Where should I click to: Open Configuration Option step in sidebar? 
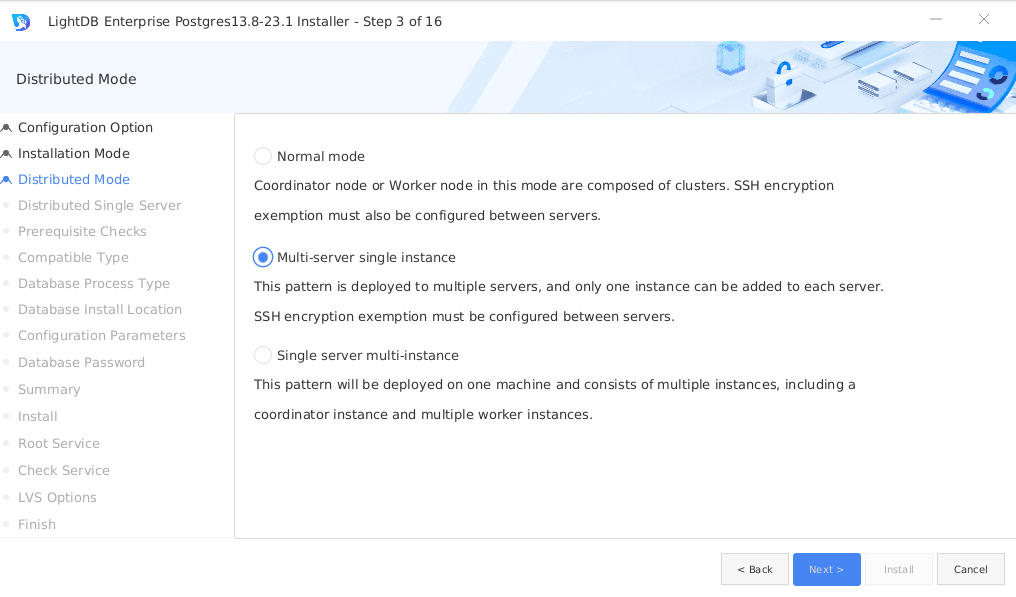pyautogui.click(x=86, y=128)
